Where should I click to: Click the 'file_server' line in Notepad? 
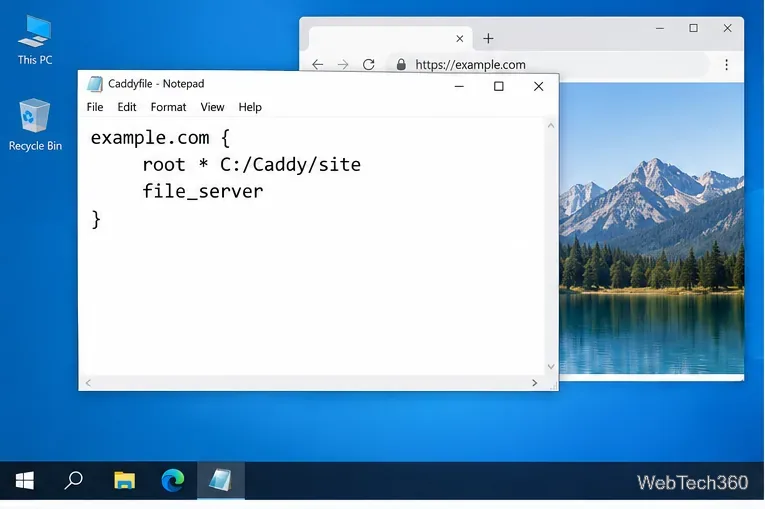202,191
